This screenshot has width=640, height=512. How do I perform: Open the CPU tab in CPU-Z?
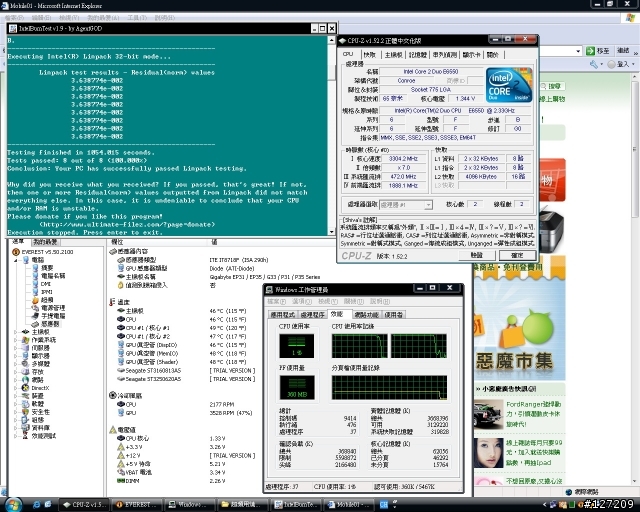click(348, 54)
